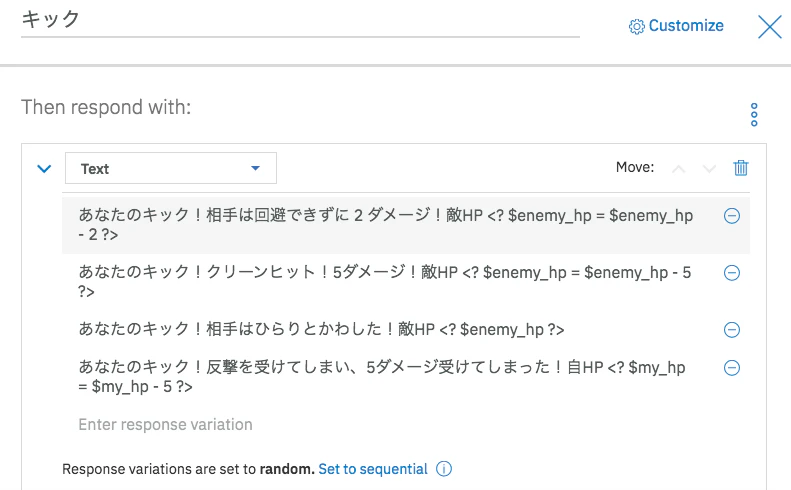791x490 pixels.
Task: Show info about response variation order
Action: 444,469
